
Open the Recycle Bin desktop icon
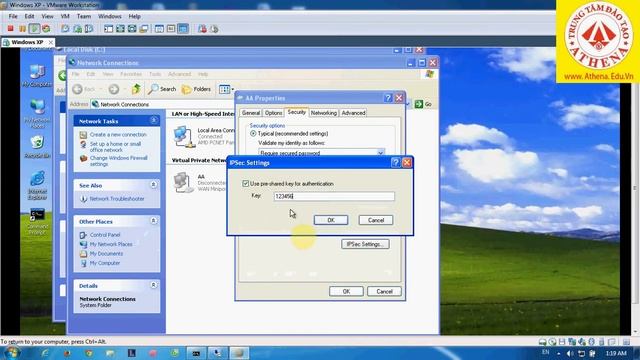pos(37,147)
